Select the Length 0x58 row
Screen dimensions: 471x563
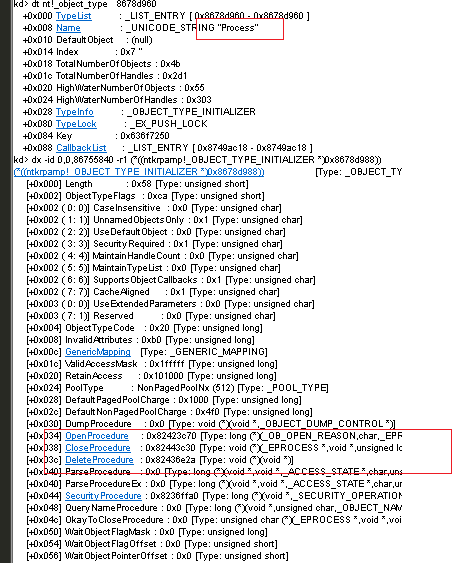click(137, 184)
